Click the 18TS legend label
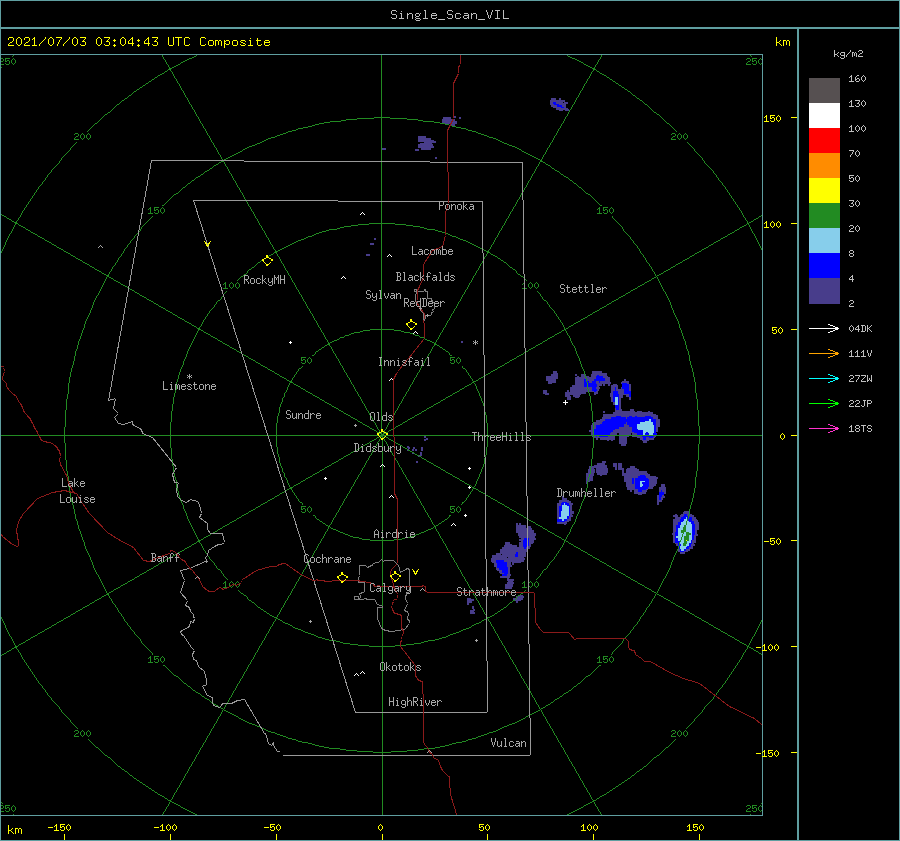The height and width of the screenshot is (841, 900). point(860,428)
